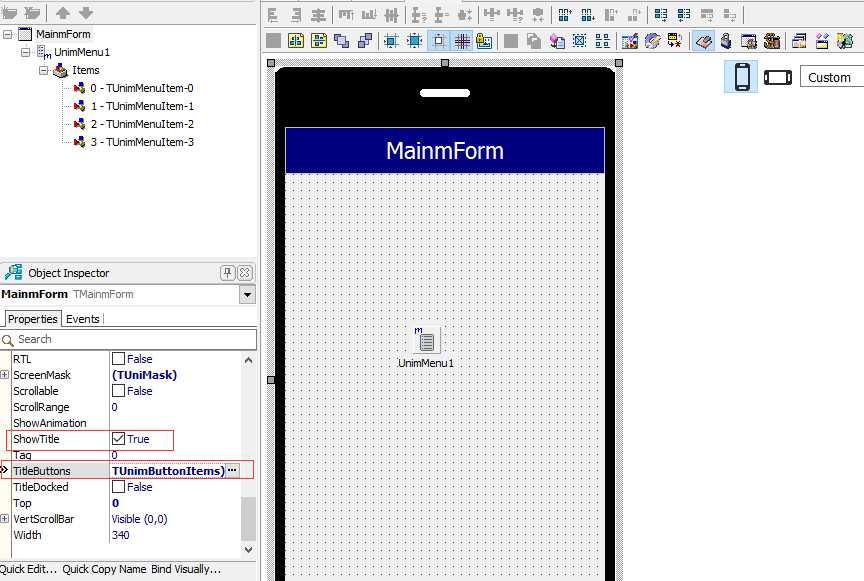The height and width of the screenshot is (581, 864).
Task: Click the Quick Copy Name link
Action: (104, 569)
